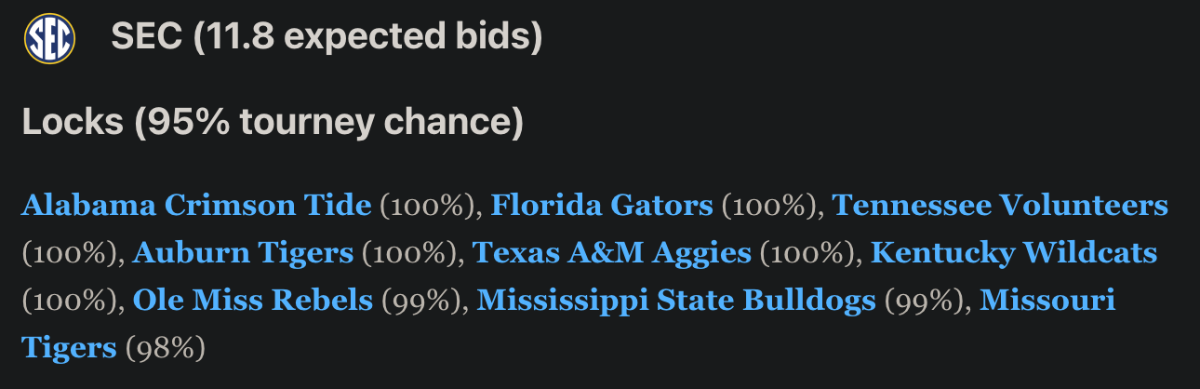Viewport: 1200px width, 389px height.
Task: Click the 100% after Alabama Crimson Tide
Action: [x=427, y=207]
